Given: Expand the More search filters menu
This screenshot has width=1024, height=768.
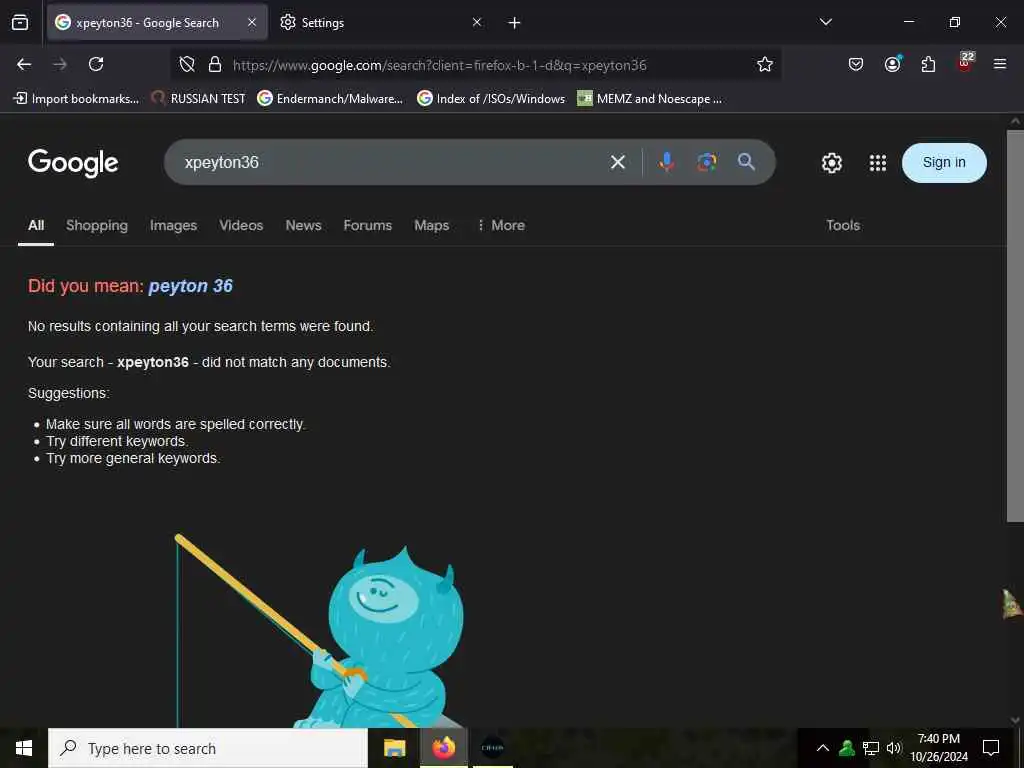Looking at the screenshot, I should (x=500, y=225).
